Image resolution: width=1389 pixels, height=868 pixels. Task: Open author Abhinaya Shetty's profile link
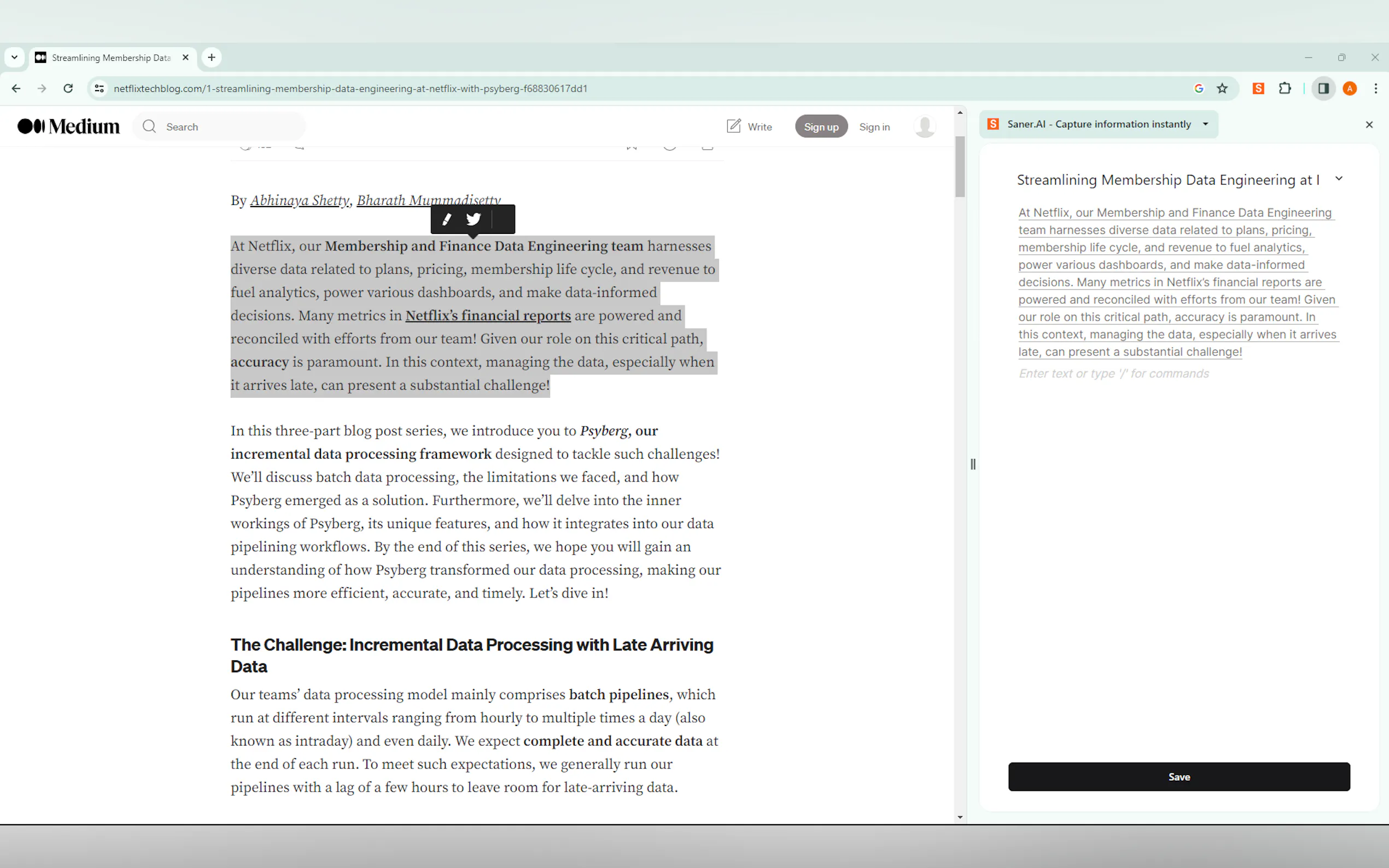pos(299,201)
